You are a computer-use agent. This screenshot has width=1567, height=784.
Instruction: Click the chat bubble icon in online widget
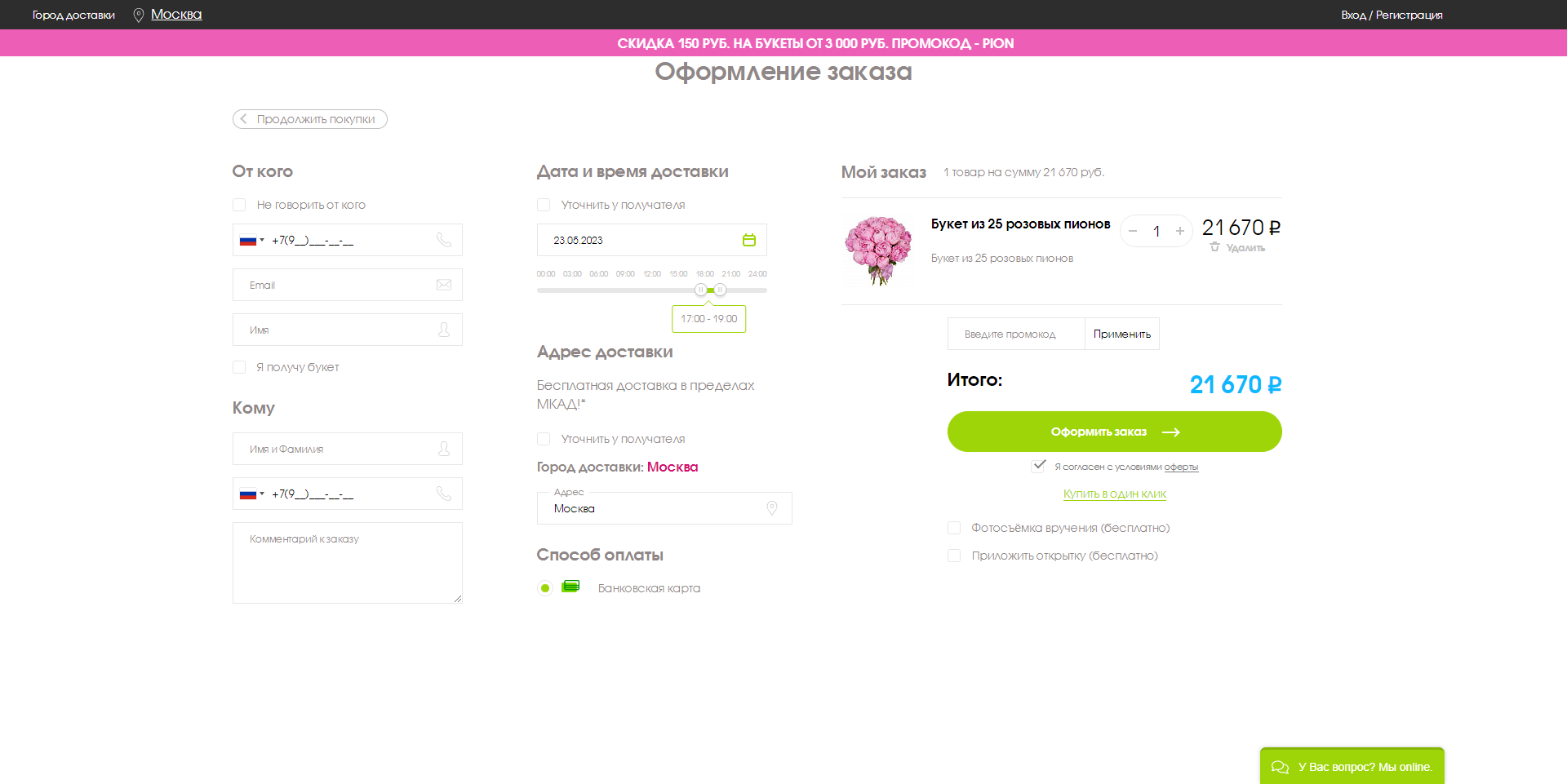tap(1280, 767)
